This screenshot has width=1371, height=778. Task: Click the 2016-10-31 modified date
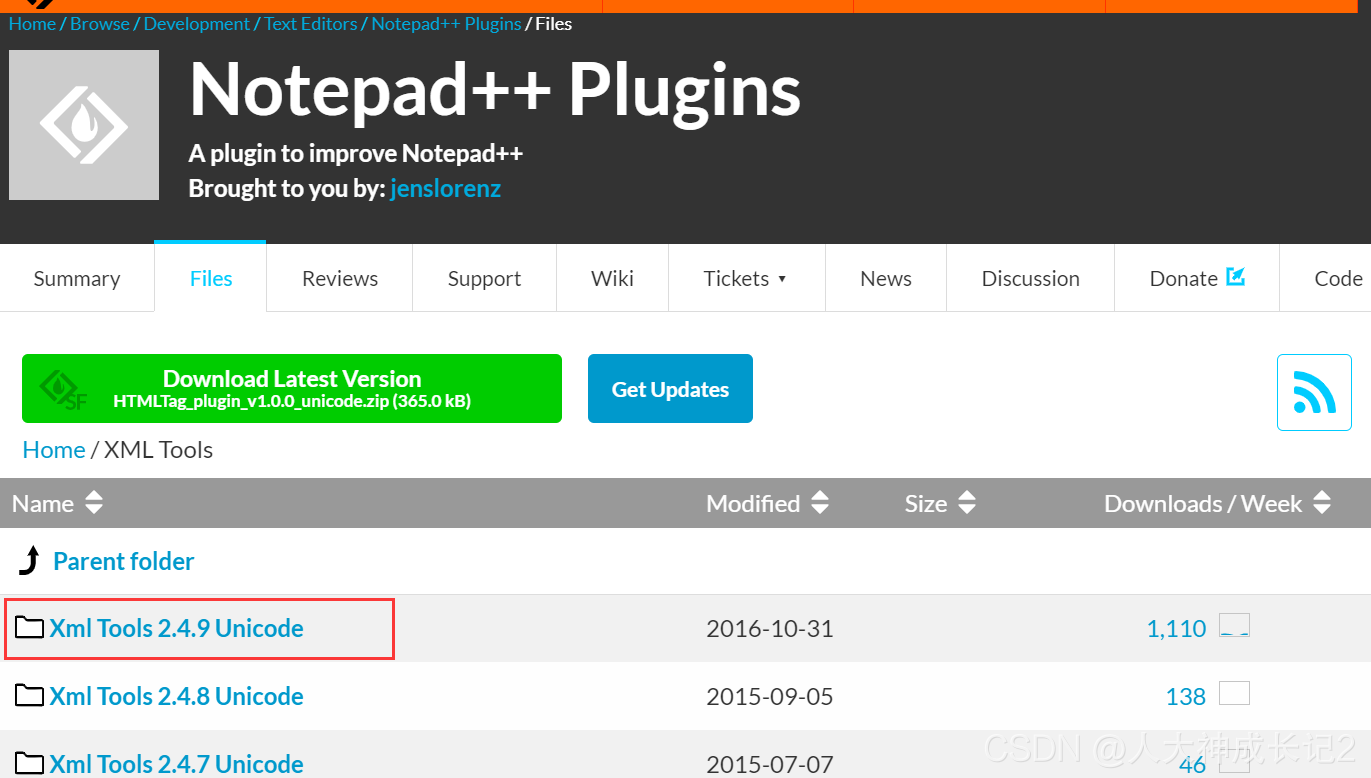770,628
